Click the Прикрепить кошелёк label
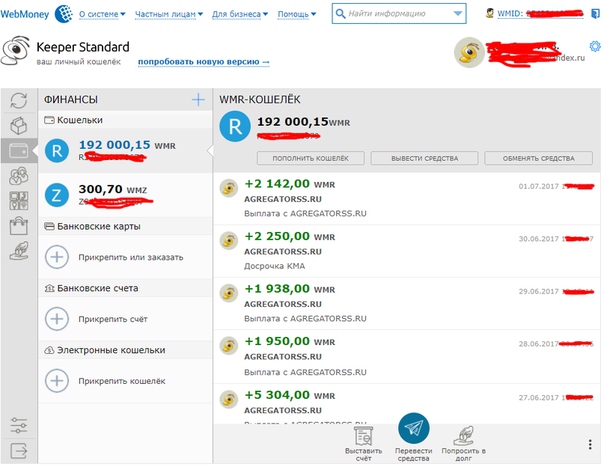The height and width of the screenshot is (467, 604). tap(122, 381)
